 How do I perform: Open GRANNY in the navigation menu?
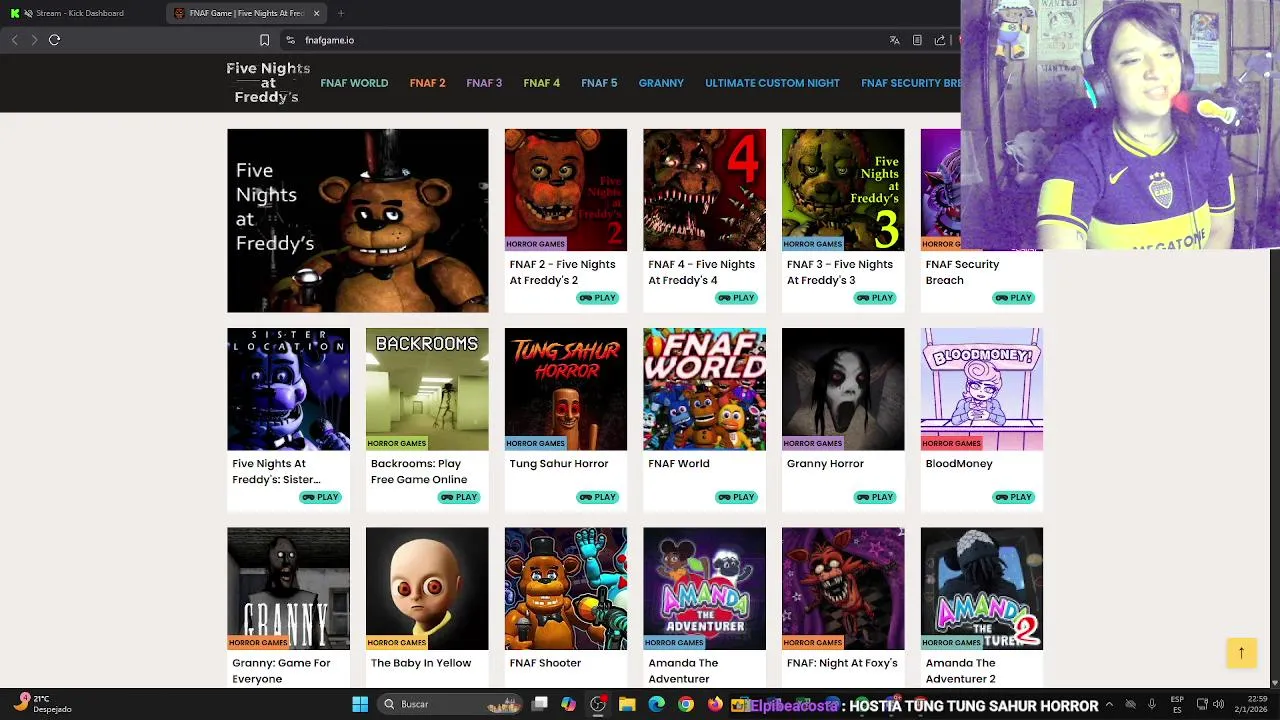click(x=661, y=83)
